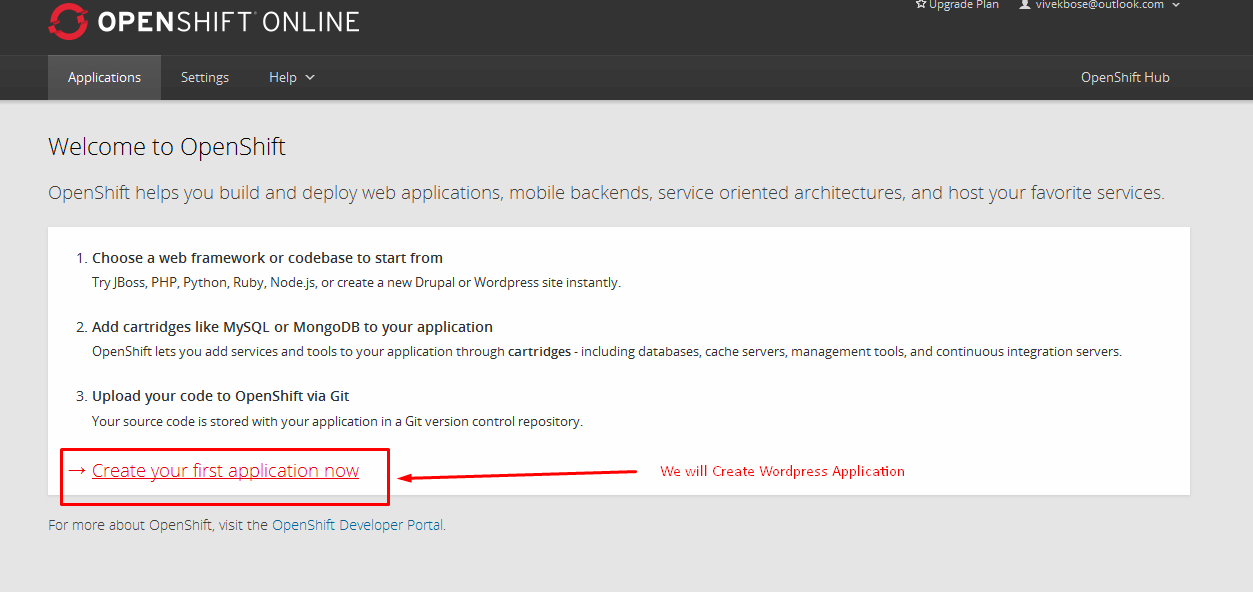Expand the Help menu
The height and width of the screenshot is (592, 1253).
point(292,77)
